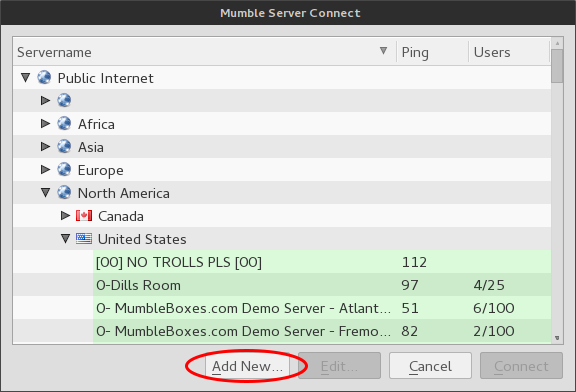This screenshot has width=576, height=392.
Task: Expand the Africa server list
Action: click(x=45, y=123)
